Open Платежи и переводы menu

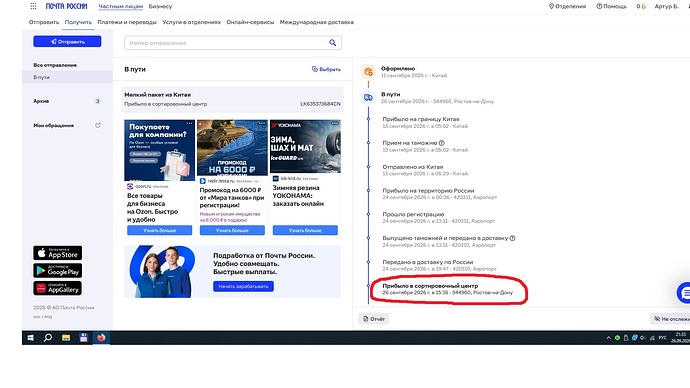(127, 22)
